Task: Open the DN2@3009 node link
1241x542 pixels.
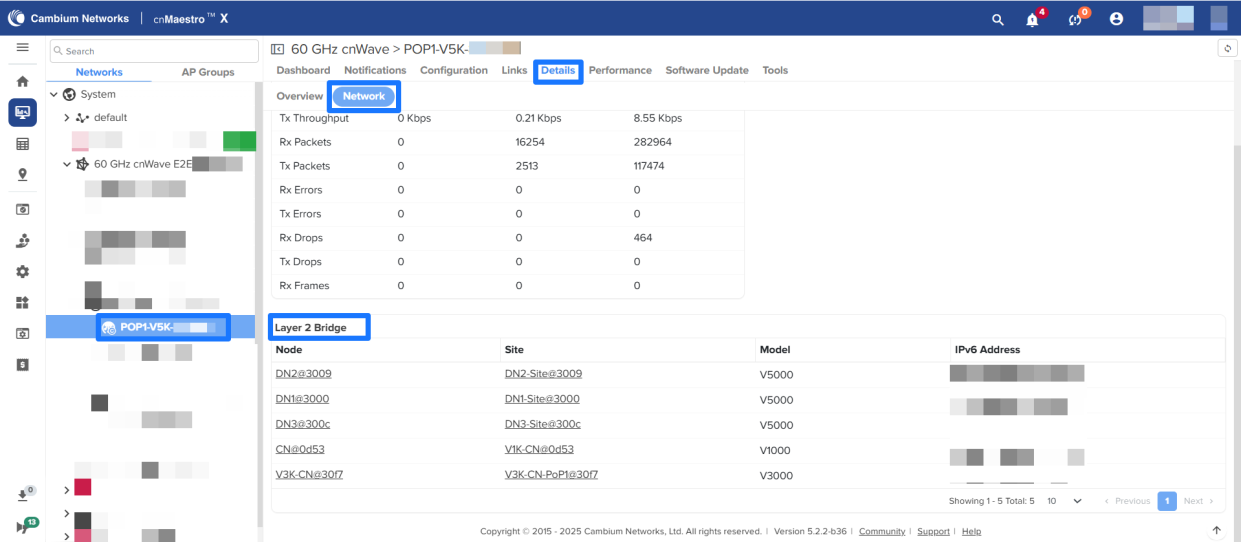Action: [x=303, y=374]
